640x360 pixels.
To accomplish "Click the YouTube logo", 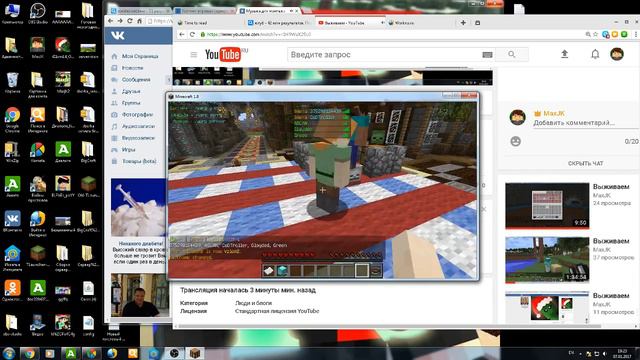I will 223,54.
